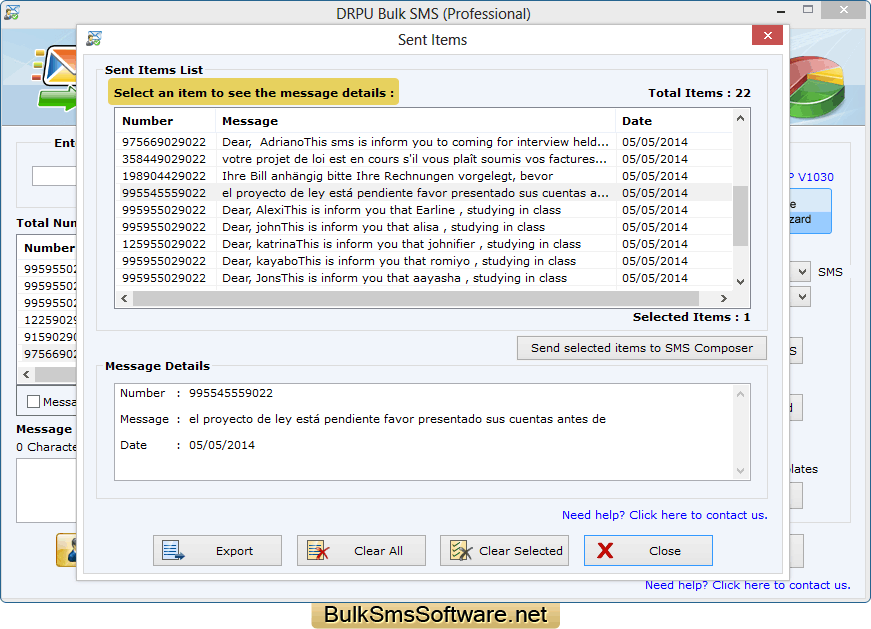
Task: Click the Clear All button
Action: [x=361, y=551]
